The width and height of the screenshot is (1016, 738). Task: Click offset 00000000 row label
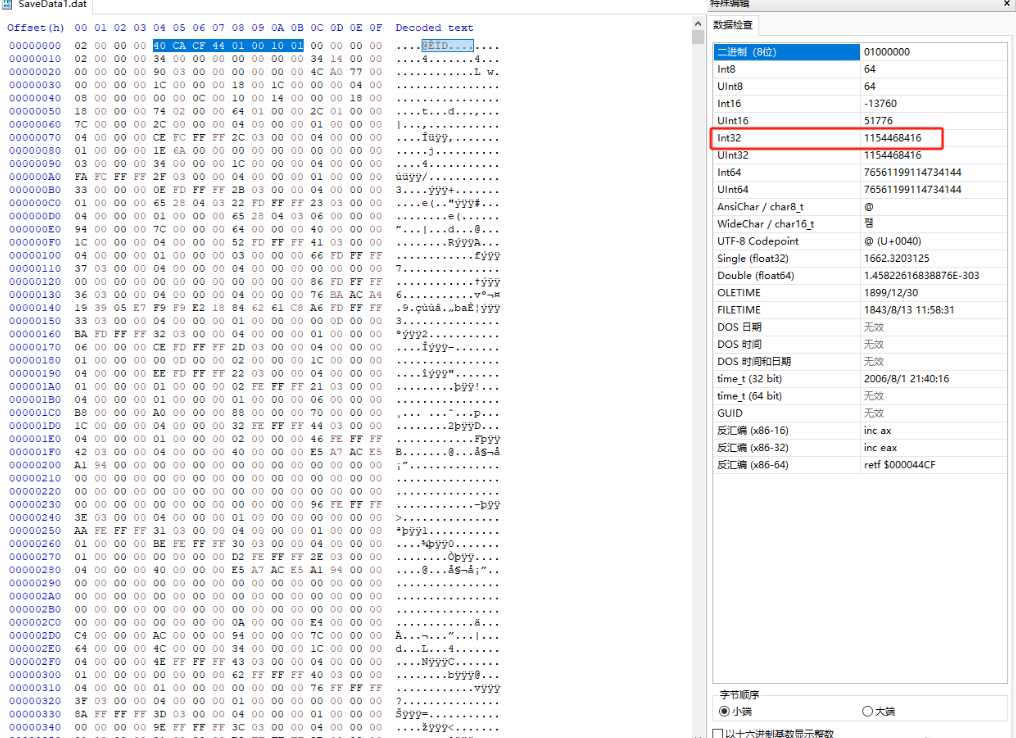pyautogui.click(x=35, y=46)
